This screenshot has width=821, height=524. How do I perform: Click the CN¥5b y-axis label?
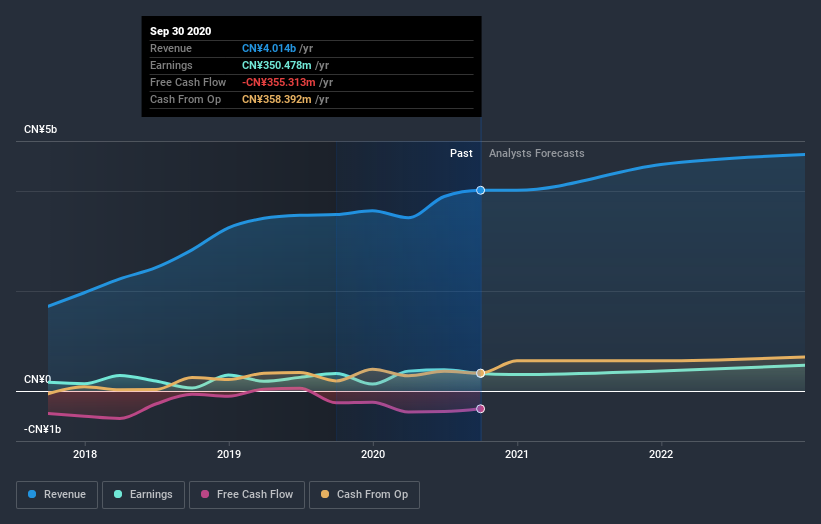40,129
